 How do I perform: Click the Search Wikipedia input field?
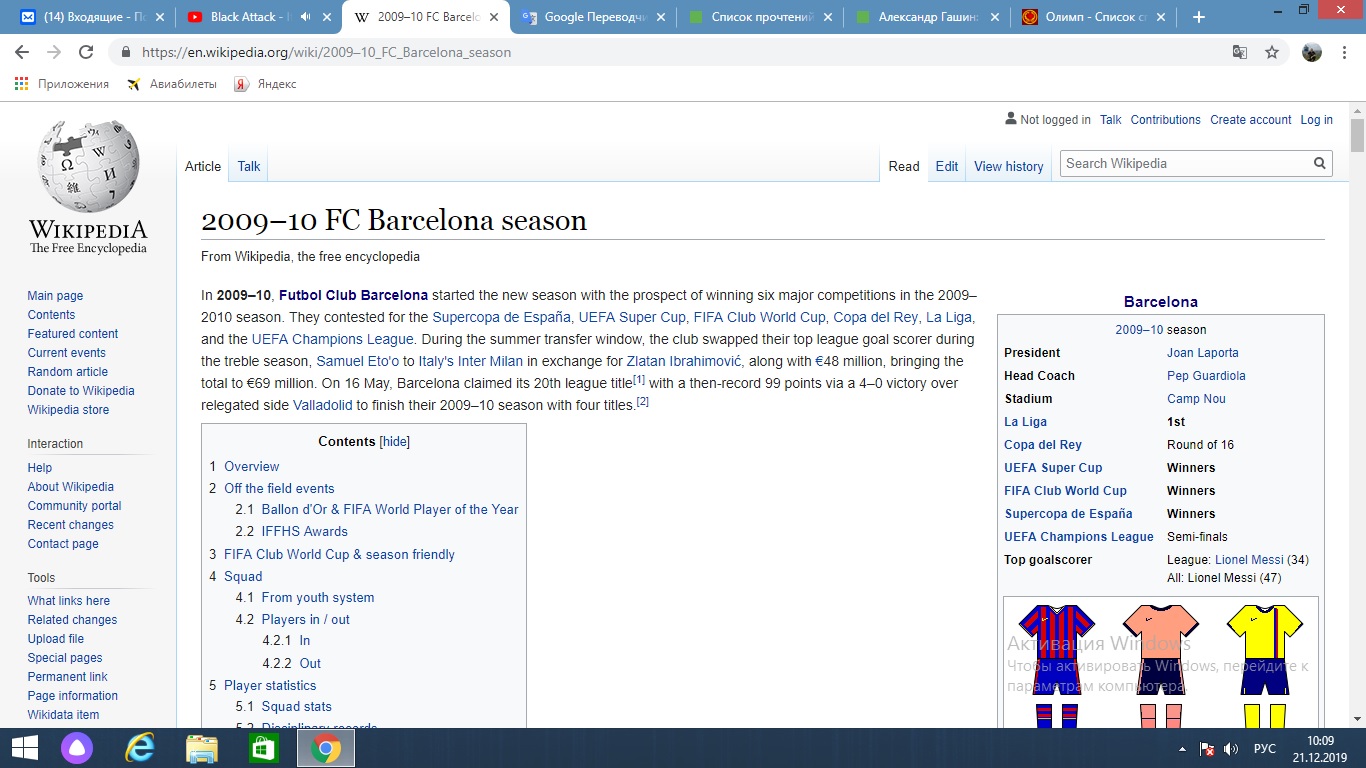click(1186, 163)
